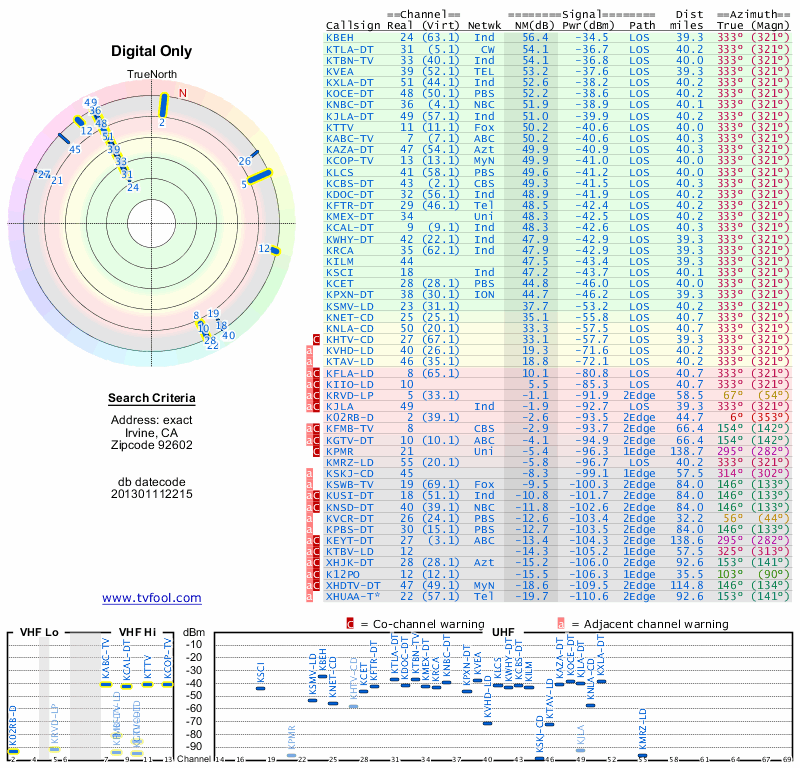
Task: Select the KMEX-DT callsign in the table
Action: coord(350,216)
